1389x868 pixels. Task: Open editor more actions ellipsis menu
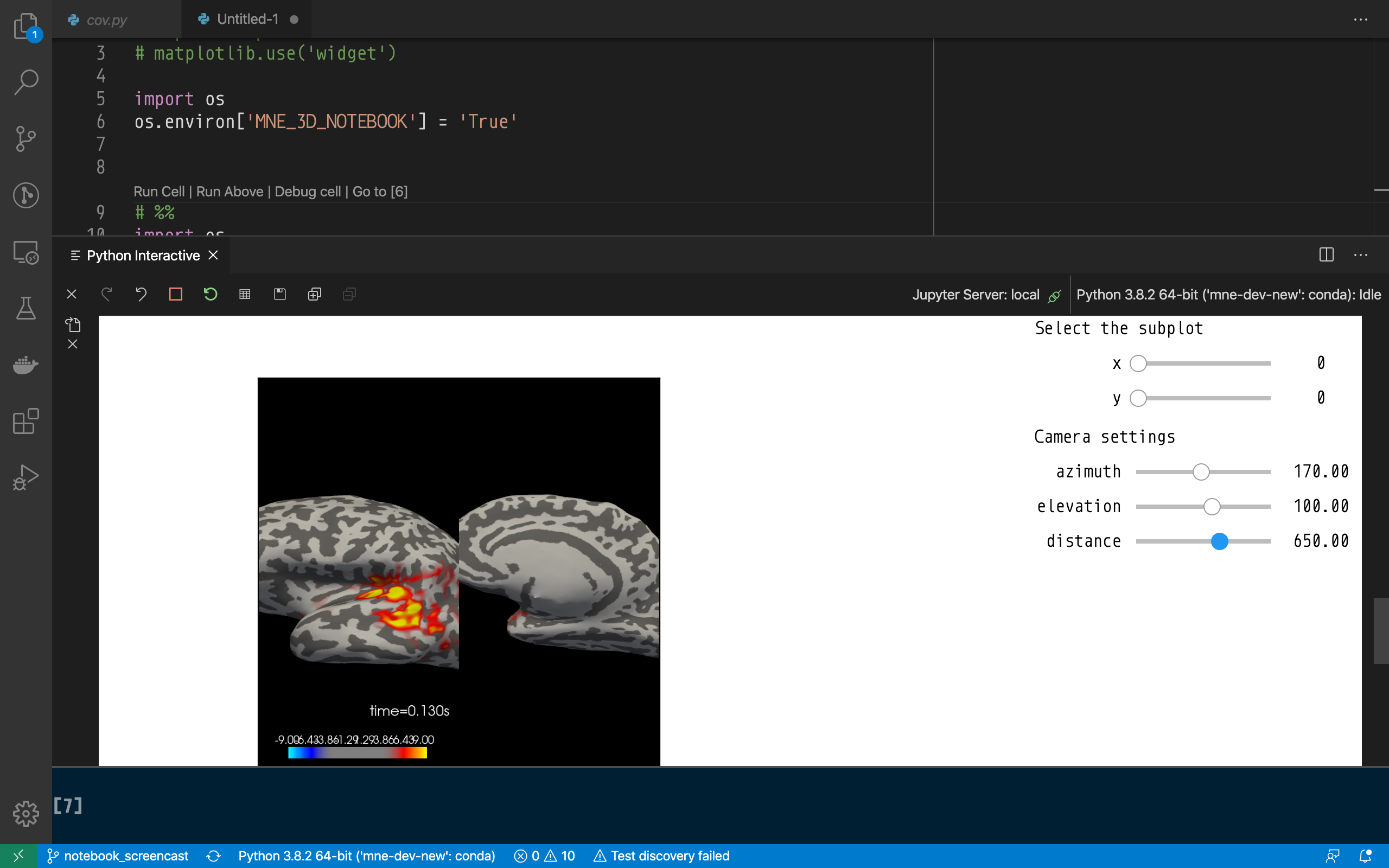(1360, 20)
